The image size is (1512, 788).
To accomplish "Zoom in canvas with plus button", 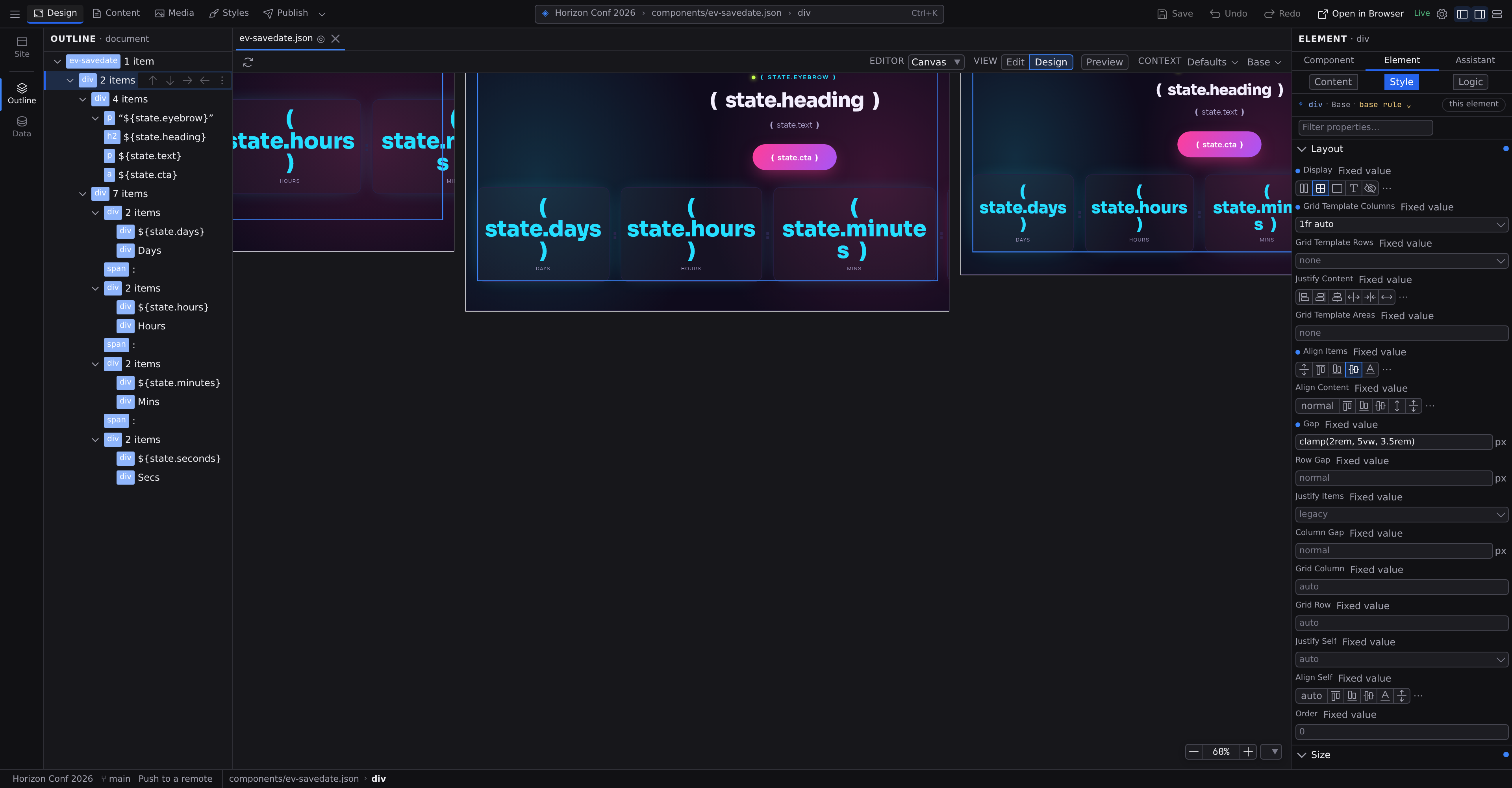I will 1248,752.
